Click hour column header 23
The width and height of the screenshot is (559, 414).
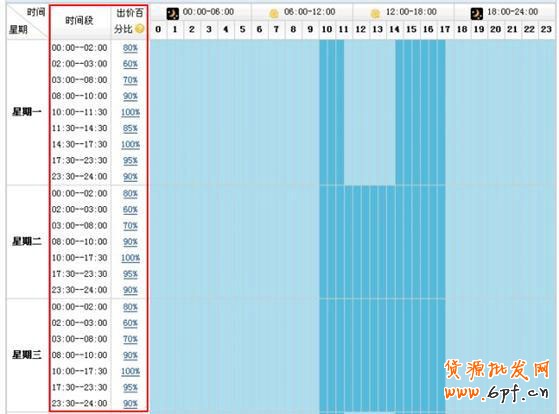coord(546,29)
